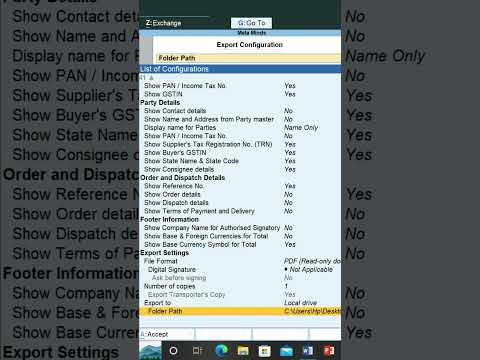
Task: Open Task View from the taskbar
Action: [x=197, y=351]
